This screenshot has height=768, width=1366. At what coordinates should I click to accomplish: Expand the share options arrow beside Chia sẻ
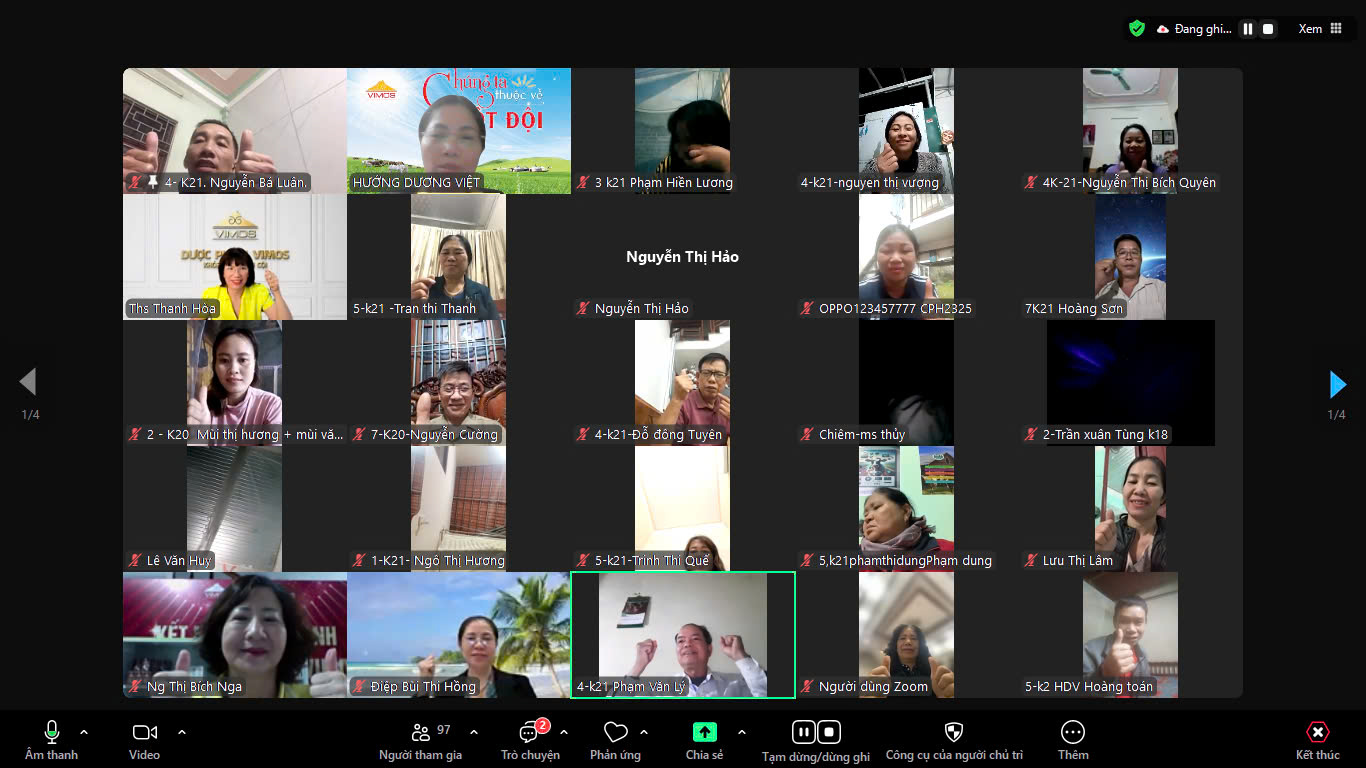pos(742,732)
